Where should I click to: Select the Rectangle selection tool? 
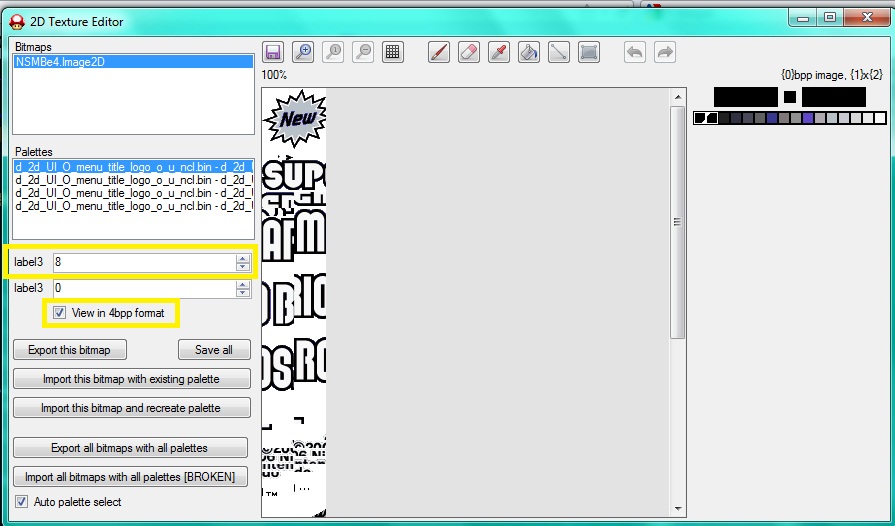588,52
